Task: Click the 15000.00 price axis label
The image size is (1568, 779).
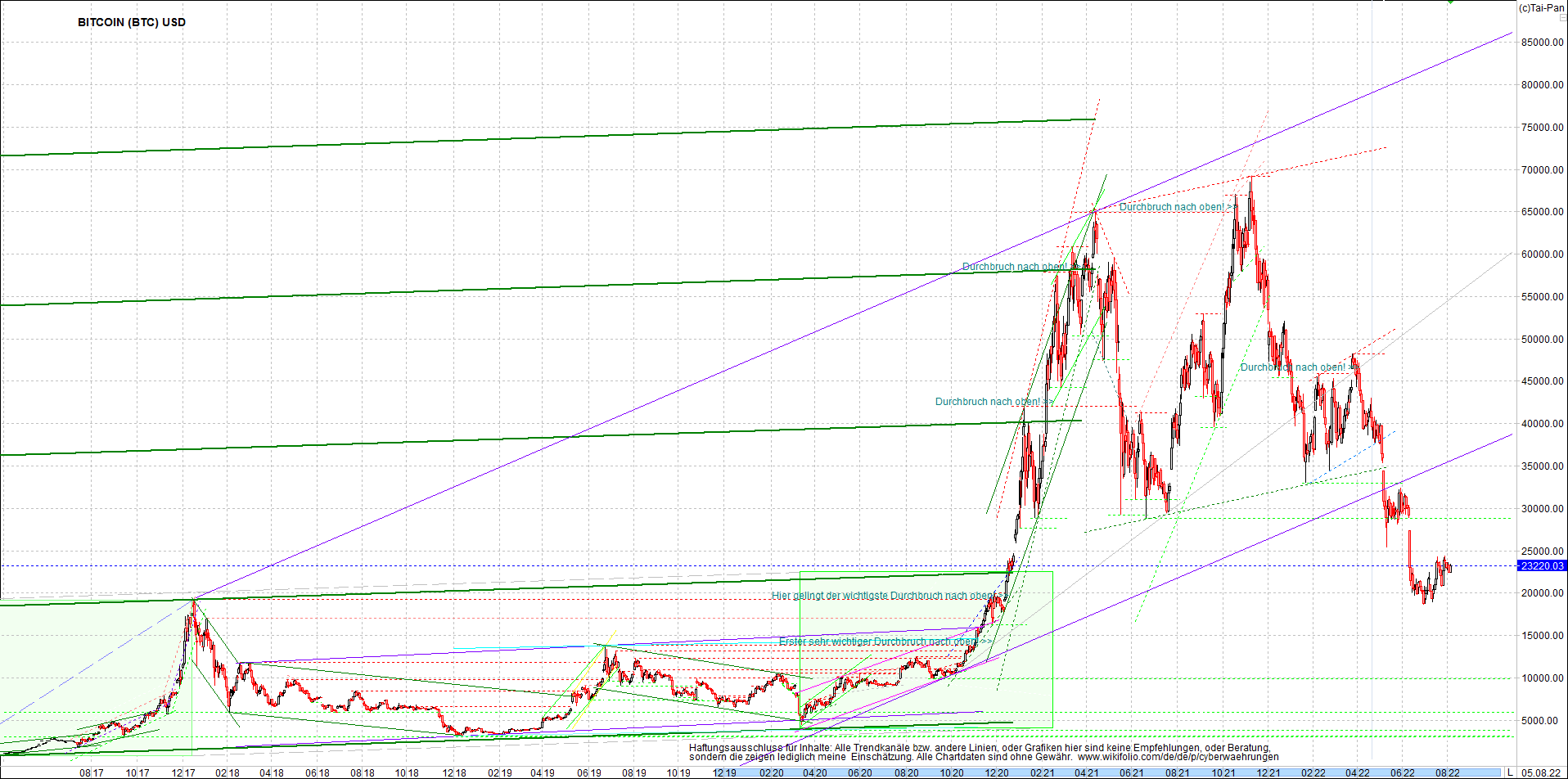Action: [1542, 636]
